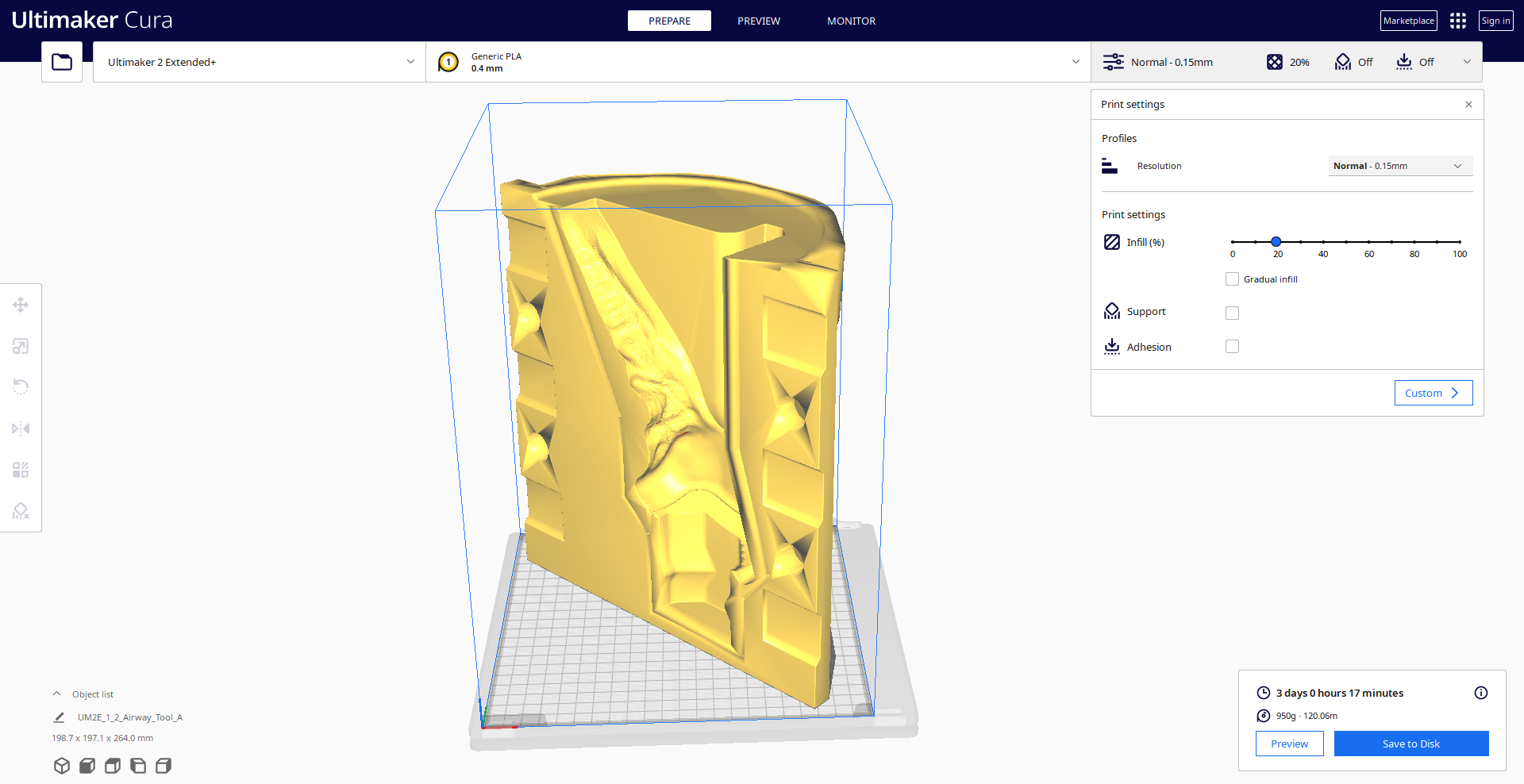This screenshot has height=784, width=1524.
Task: Click the infill slider handle at 20
Action: (x=1276, y=241)
